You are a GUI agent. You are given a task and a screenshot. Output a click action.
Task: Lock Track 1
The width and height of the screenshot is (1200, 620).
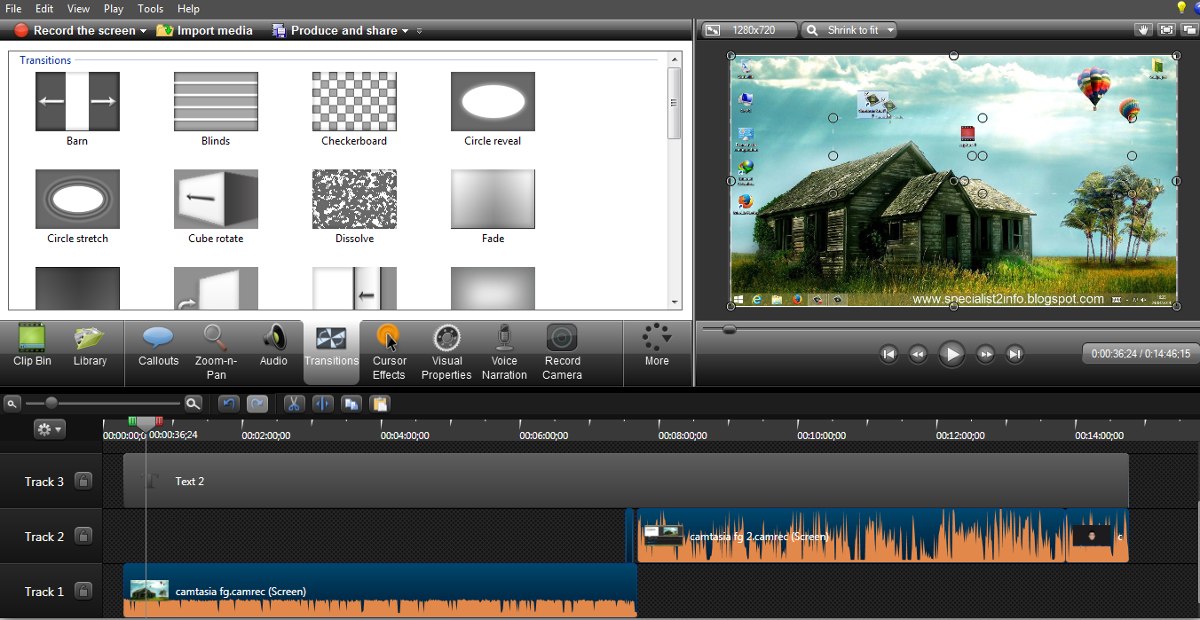[x=84, y=591]
